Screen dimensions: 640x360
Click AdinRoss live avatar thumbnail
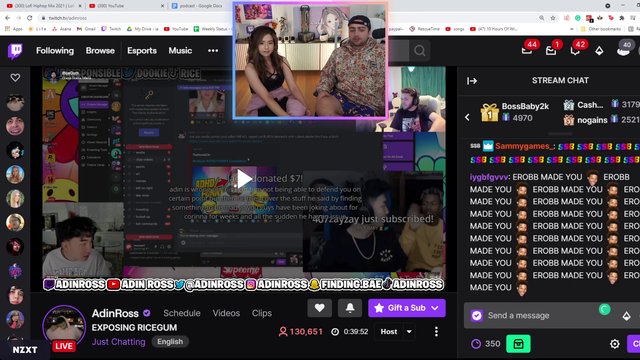tap(64, 327)
